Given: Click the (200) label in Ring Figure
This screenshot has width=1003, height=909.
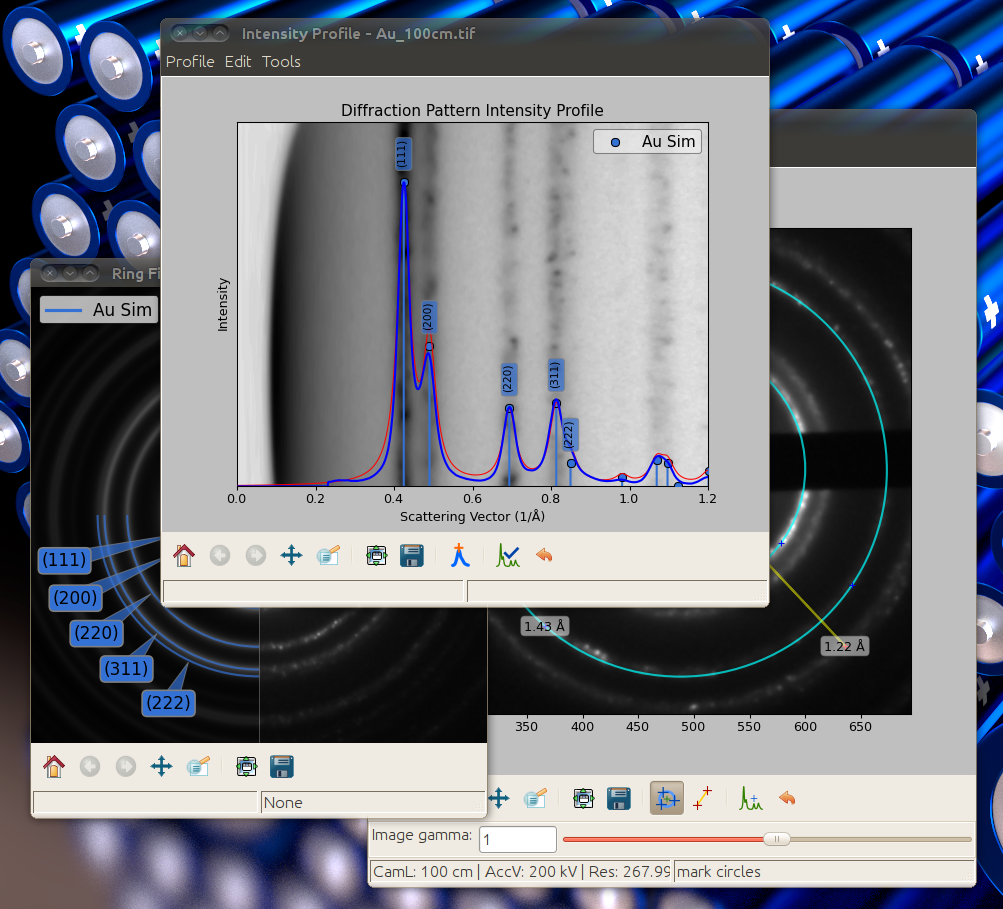Looking at the screenshot, I should pyautogui.click(x=75, y=597).
